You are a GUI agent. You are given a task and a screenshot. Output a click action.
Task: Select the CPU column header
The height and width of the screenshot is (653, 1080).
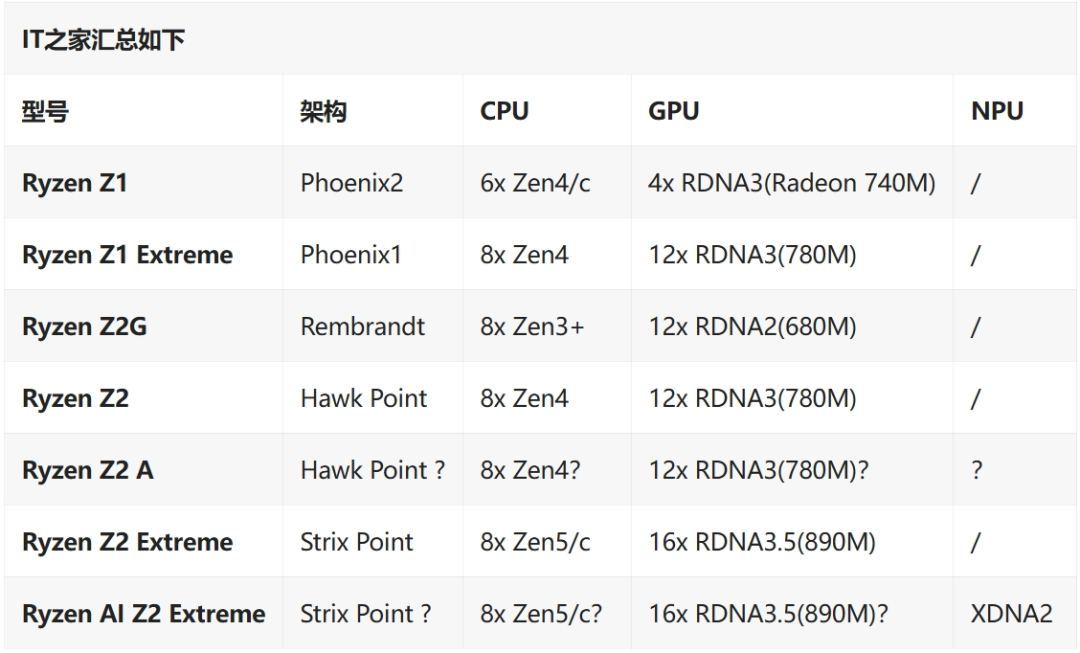point(504,111)
